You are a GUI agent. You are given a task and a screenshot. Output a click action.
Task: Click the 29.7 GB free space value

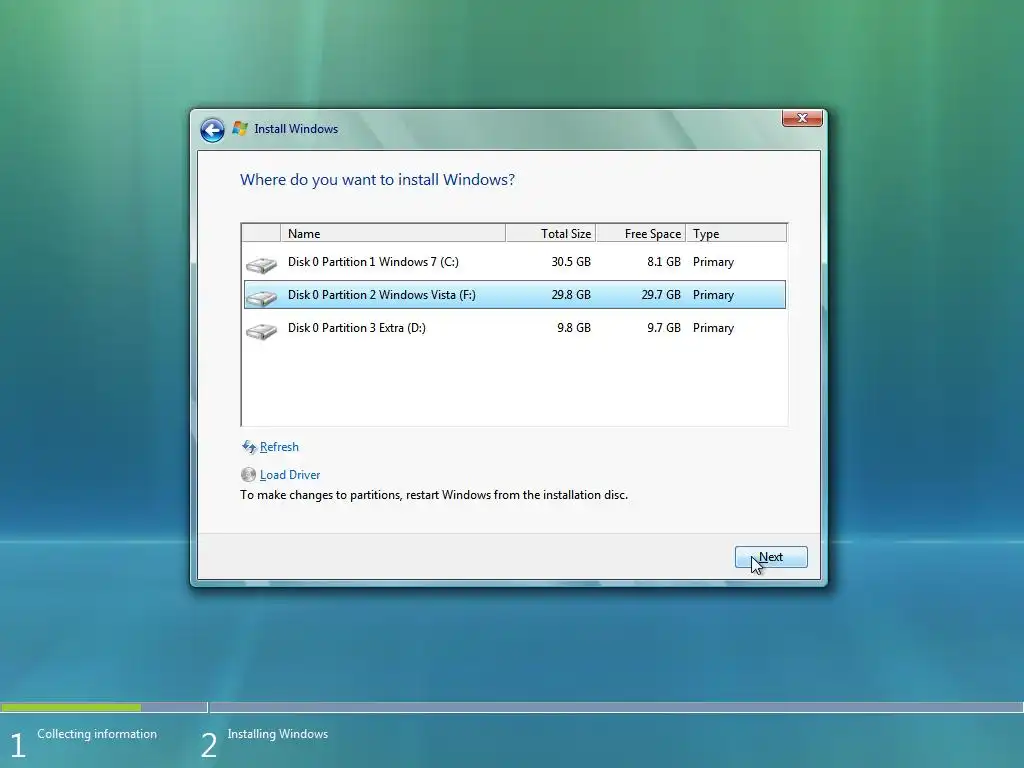point(661,295)
